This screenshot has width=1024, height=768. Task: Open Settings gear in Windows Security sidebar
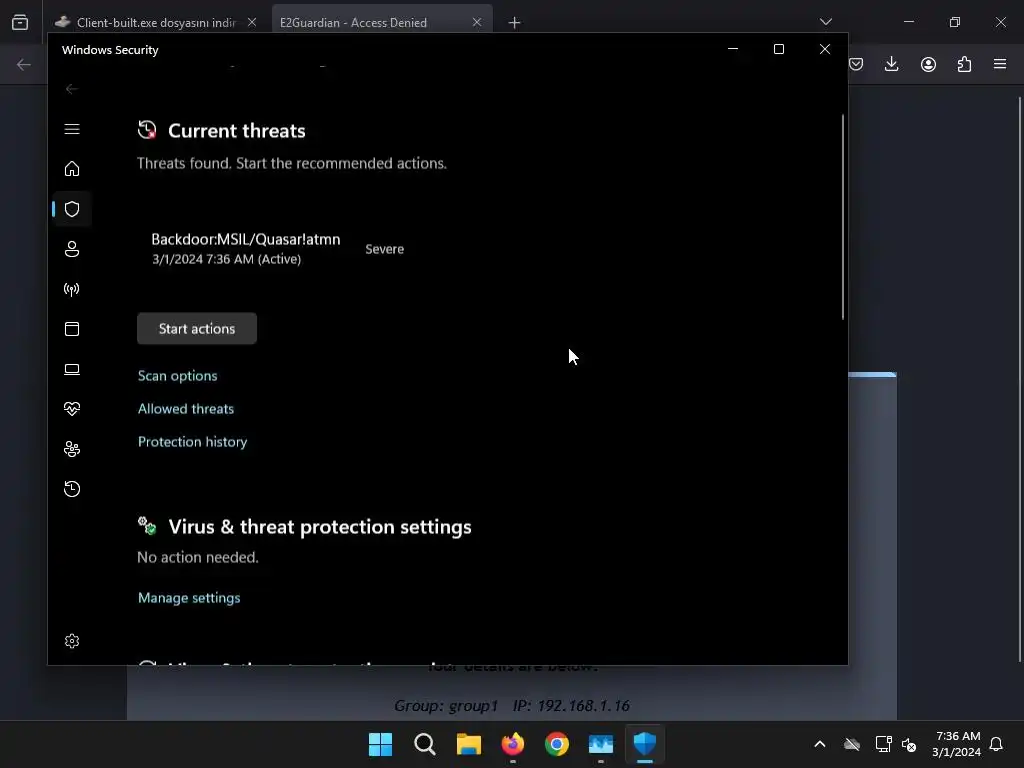pyautogui.click(x=72, y=641)
